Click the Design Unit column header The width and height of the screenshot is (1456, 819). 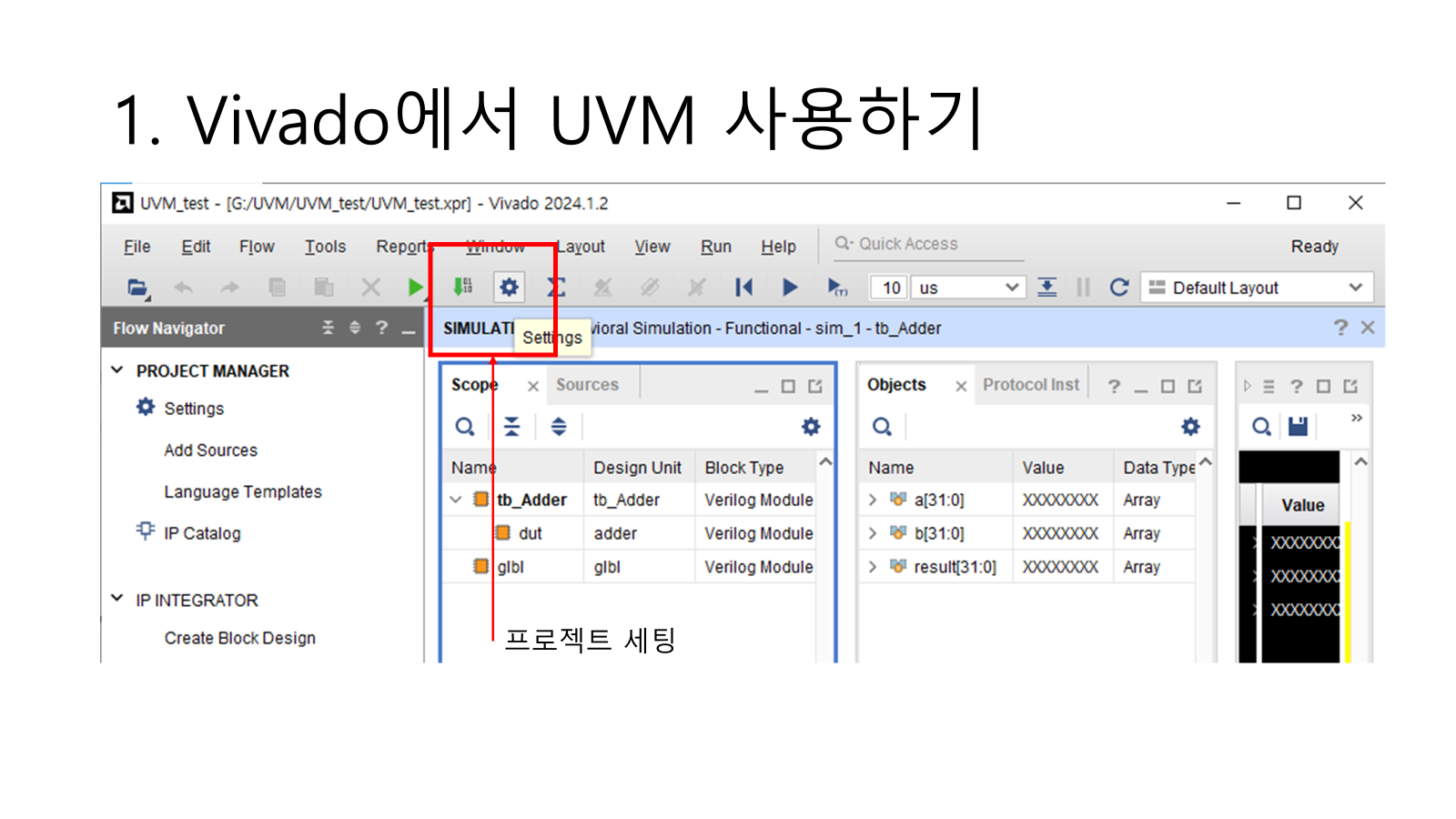point(637,468)
